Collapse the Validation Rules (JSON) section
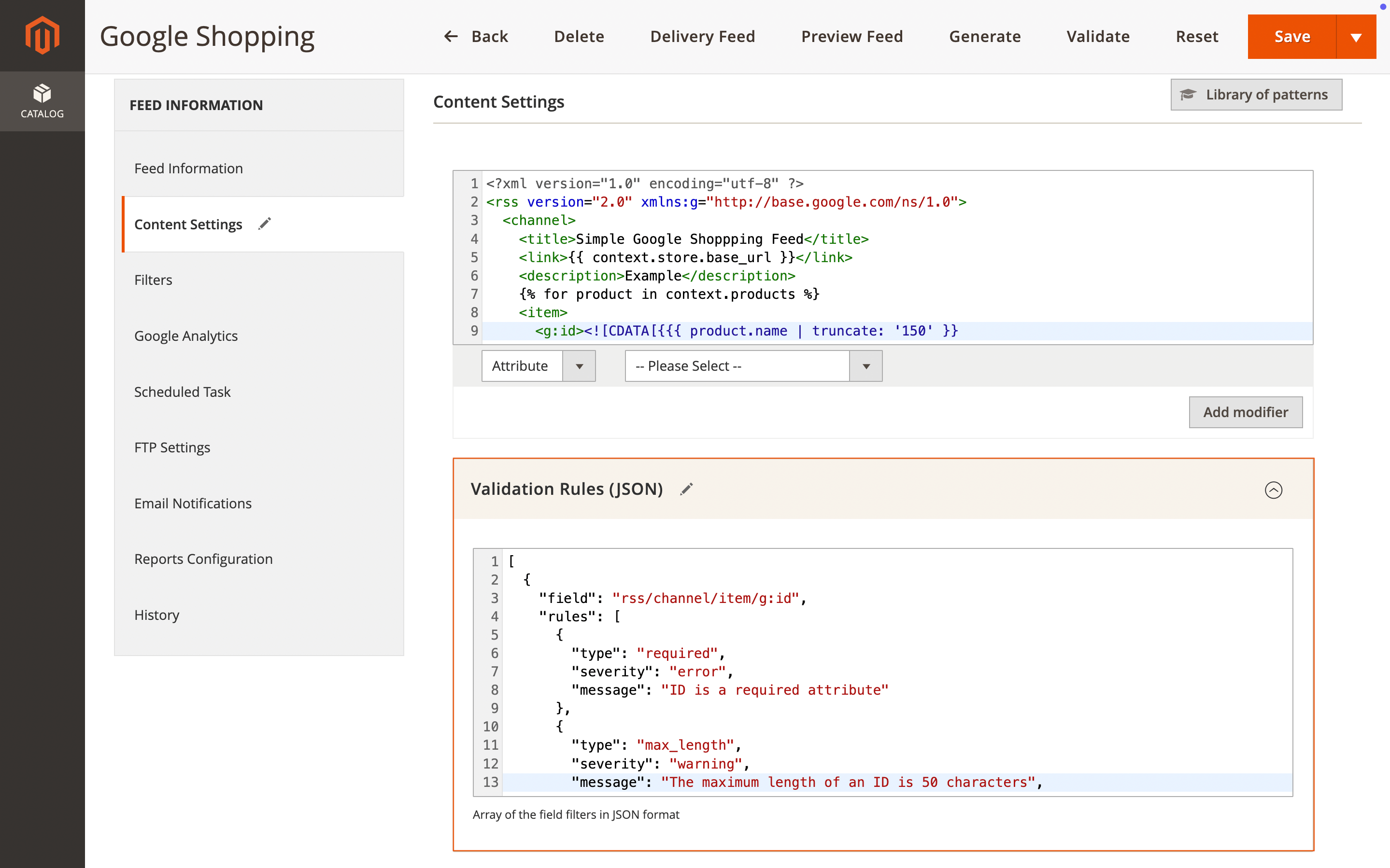 [x=1273, y=490]
